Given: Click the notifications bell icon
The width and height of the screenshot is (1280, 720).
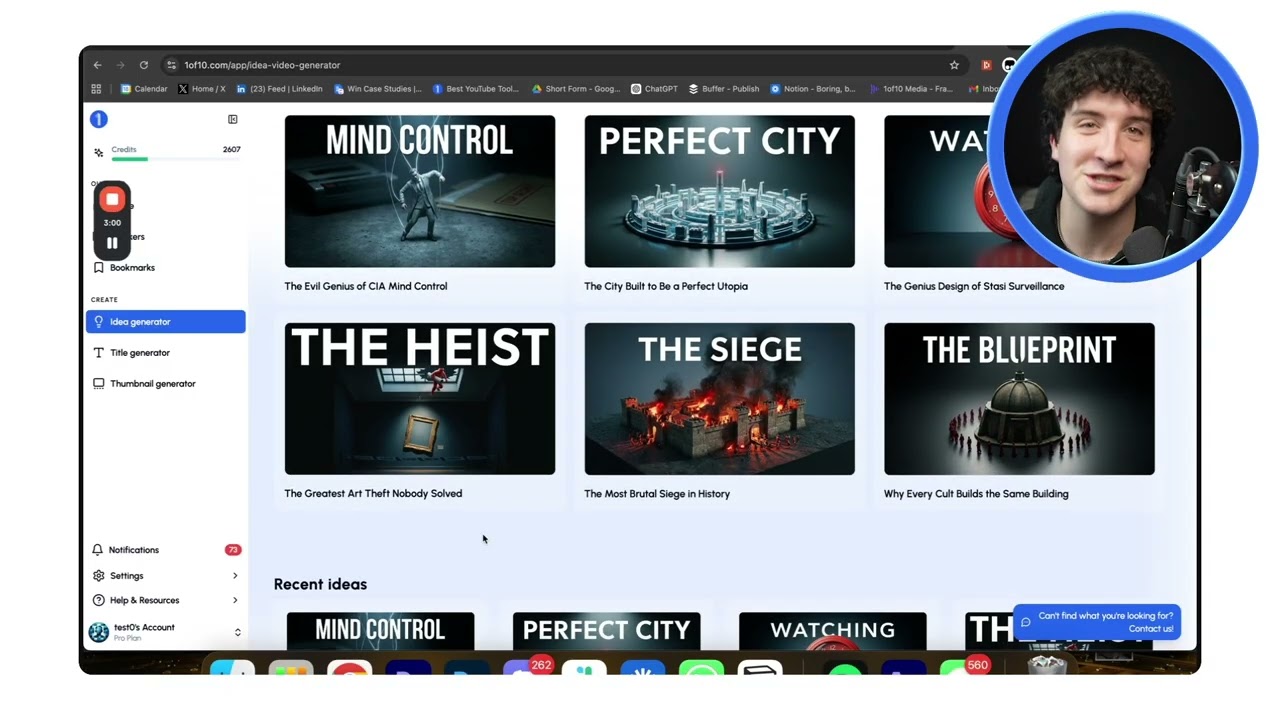Looking at the screenshot, I should 98,550.
